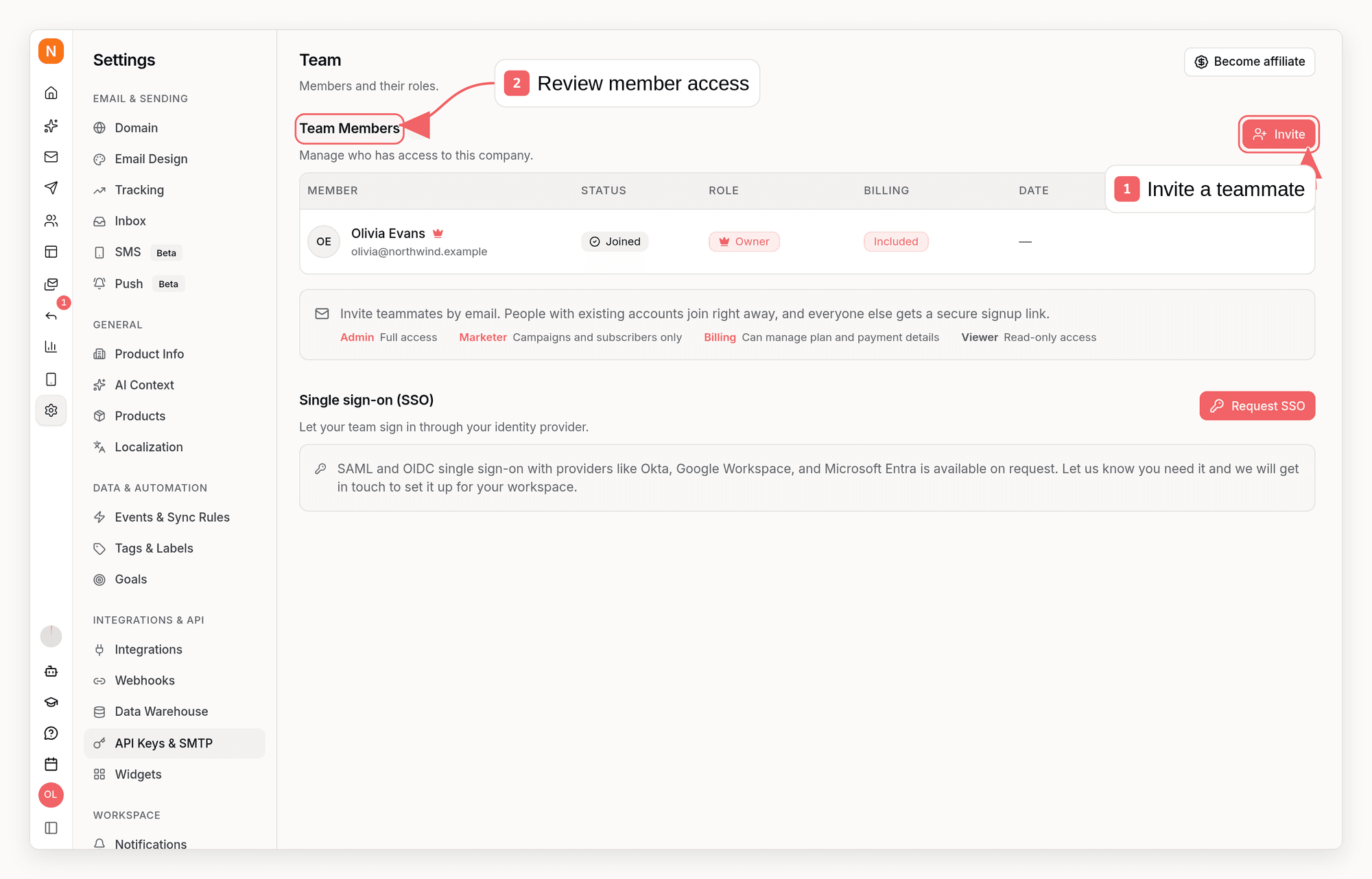Open Domain settings
1372x879 pixels.
click(x=174, y=128)
